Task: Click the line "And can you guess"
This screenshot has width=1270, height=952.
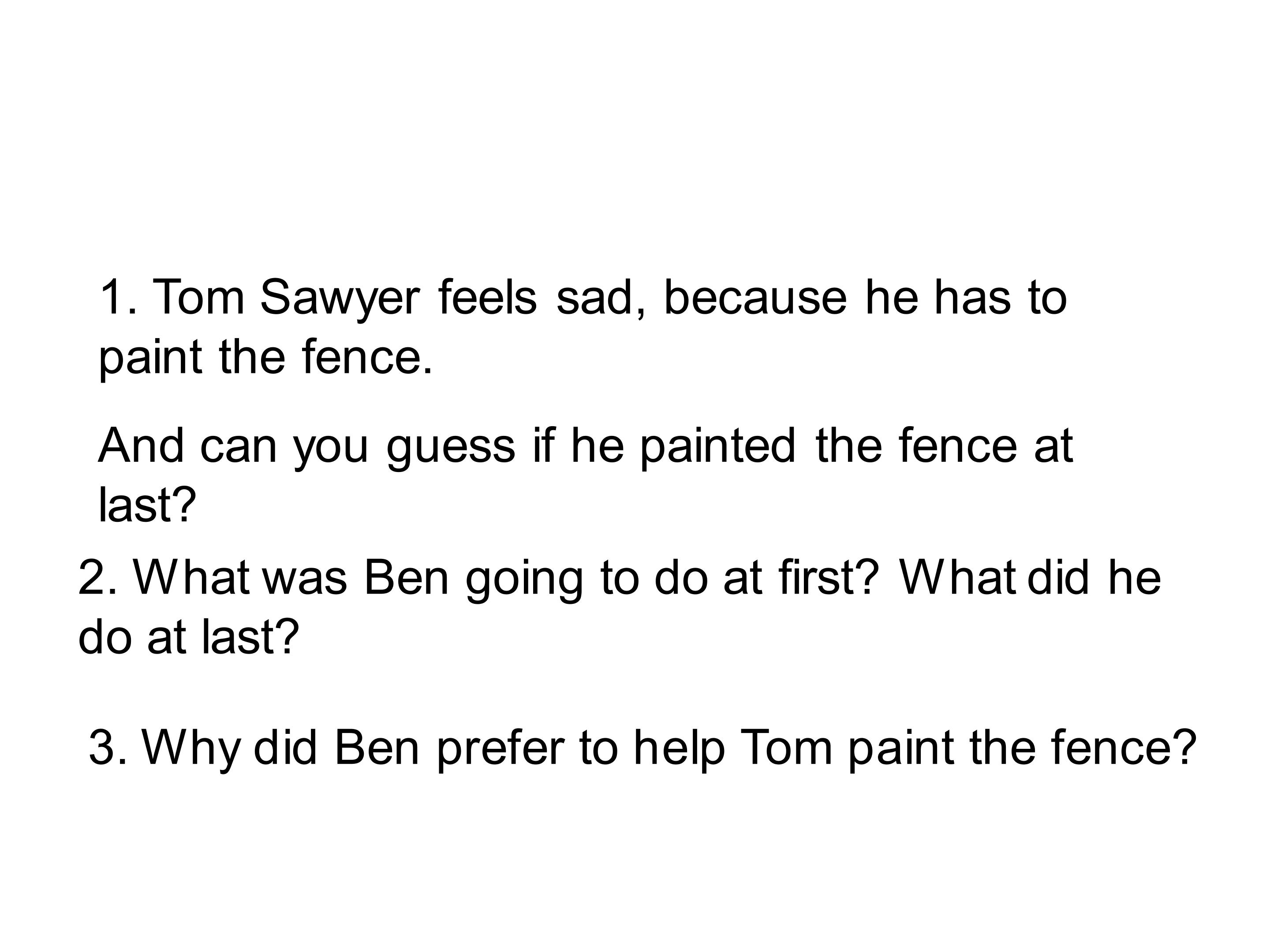Action: [x=585, y=446]
